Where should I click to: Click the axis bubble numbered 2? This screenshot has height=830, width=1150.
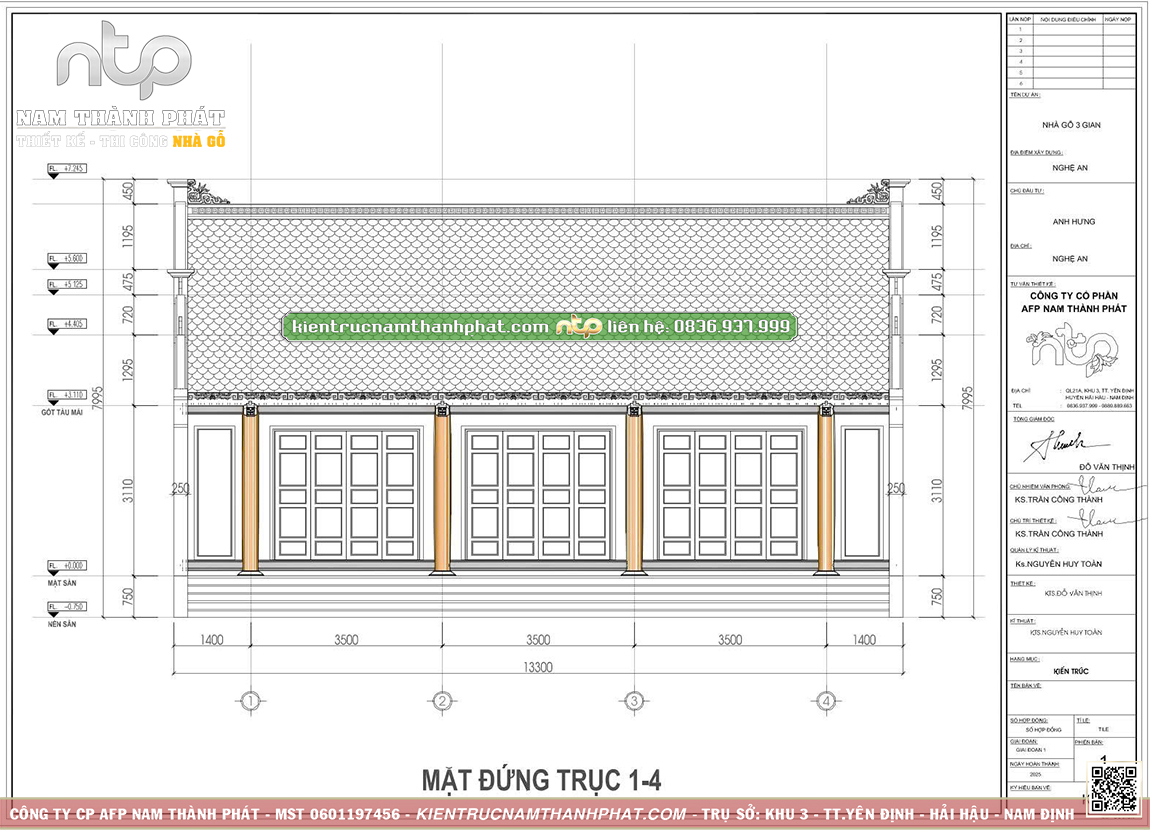442,702
